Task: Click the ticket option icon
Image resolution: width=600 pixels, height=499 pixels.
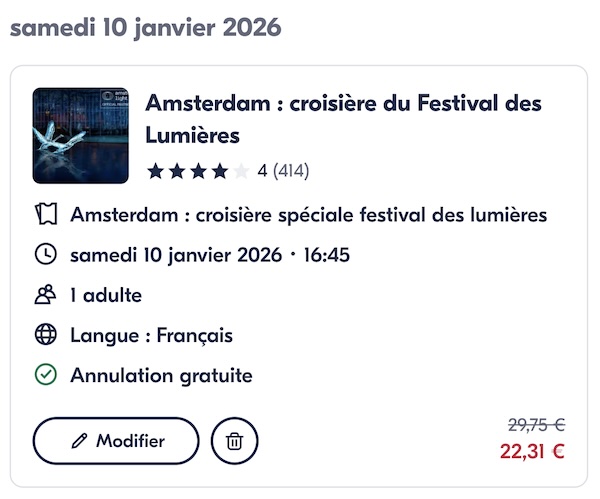Action: coord(46,214)
